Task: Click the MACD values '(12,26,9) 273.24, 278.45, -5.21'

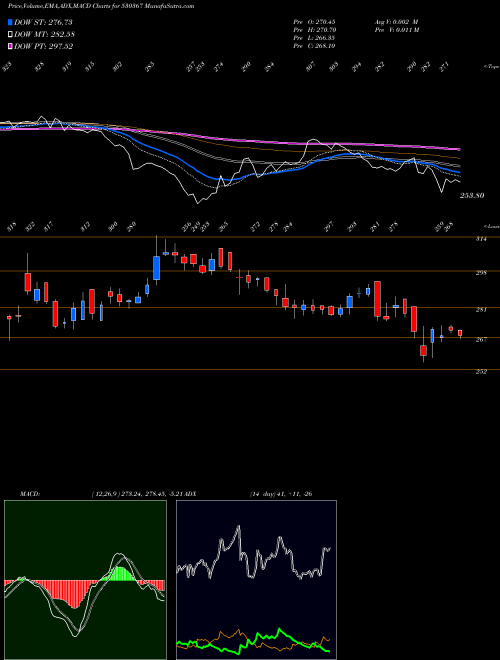Action: [x=138, y=494]
